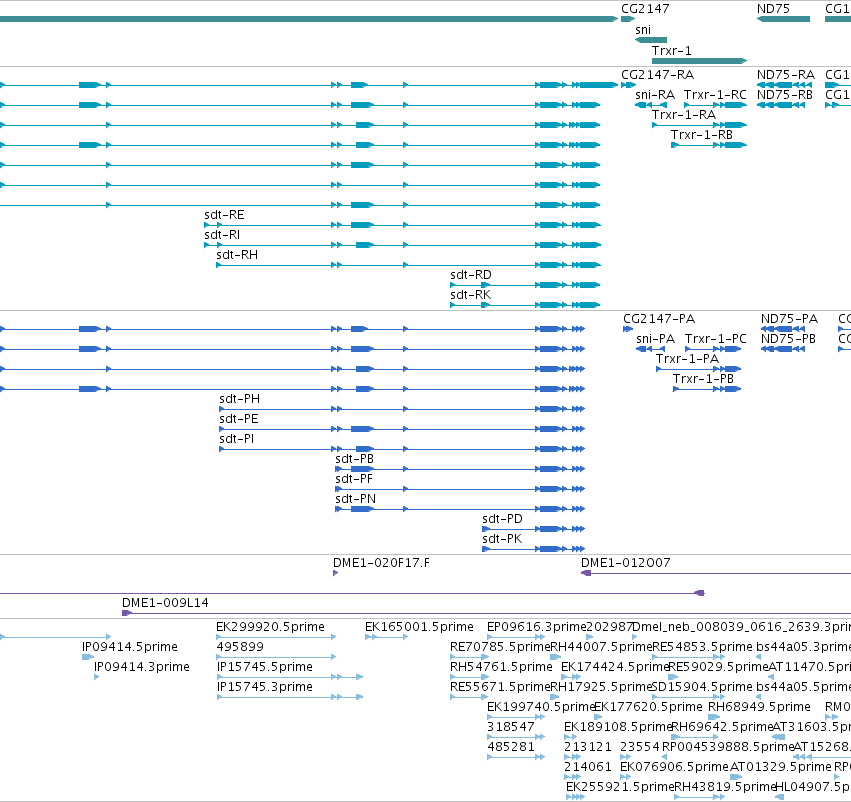This screenshot has height=802, width=851.
Task: Click the EK177620.5prime EST label
Action: (648, 706)
